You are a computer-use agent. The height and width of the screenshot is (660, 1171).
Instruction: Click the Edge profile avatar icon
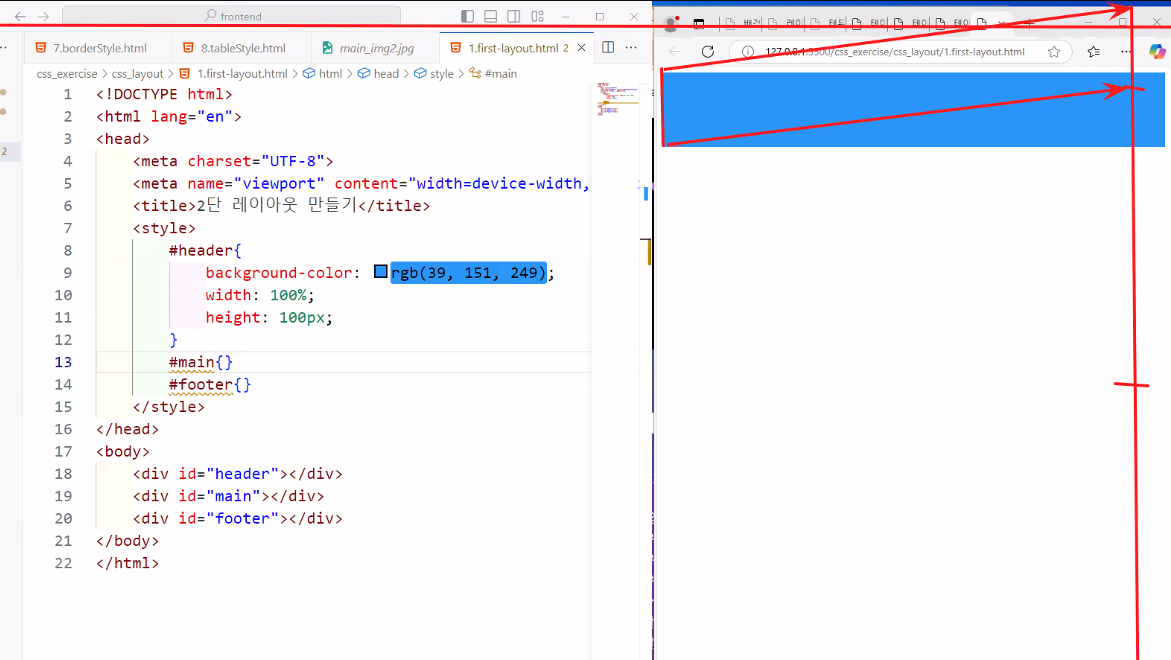[671, 23]
